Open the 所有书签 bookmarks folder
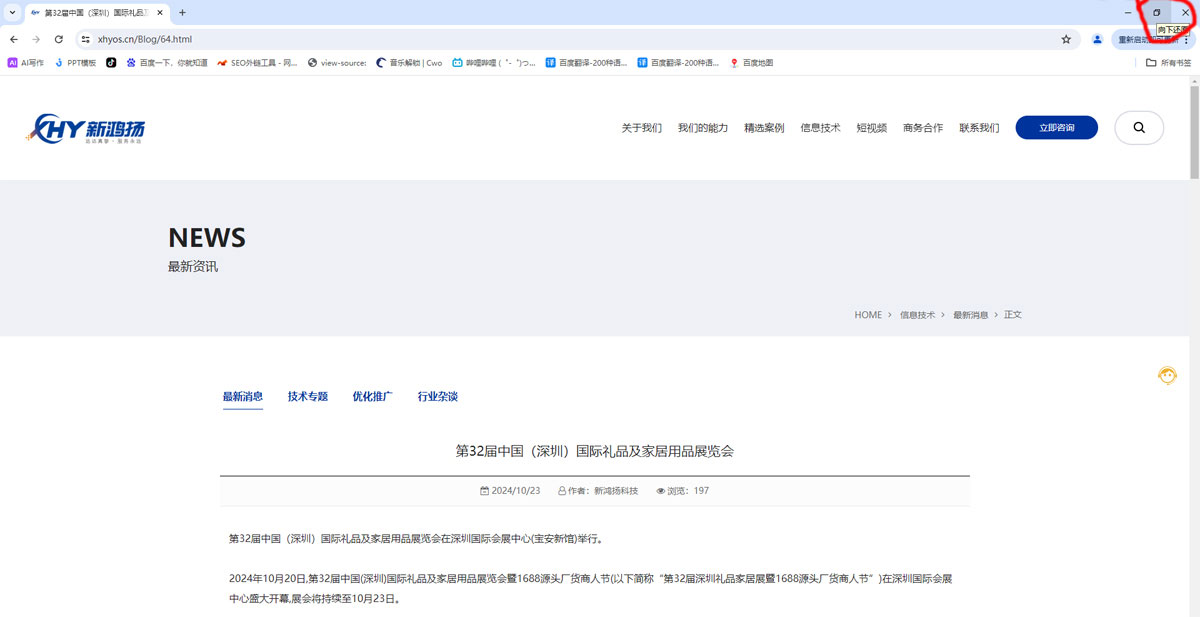Screen dimensions: 1200x617 1169,63
